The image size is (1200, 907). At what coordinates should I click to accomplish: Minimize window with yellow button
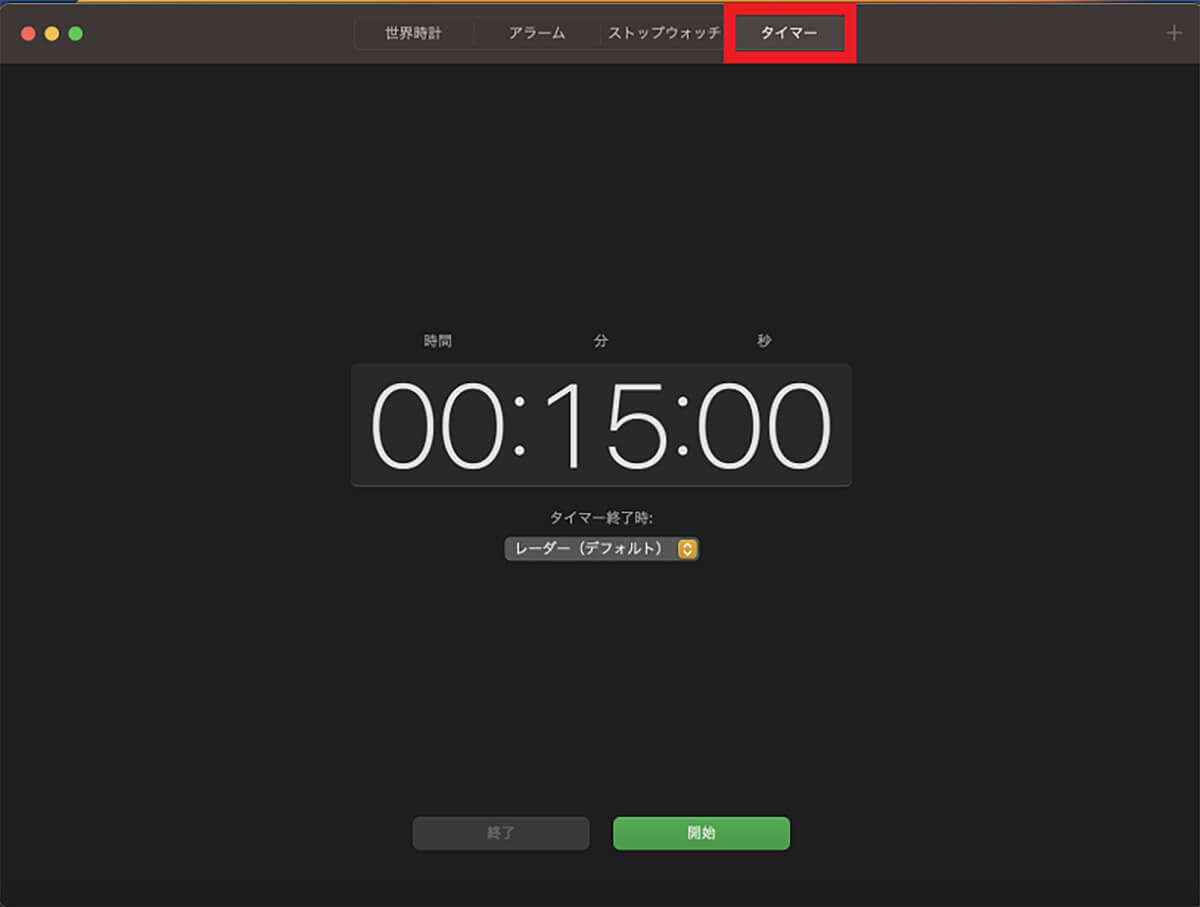point(52,33)
